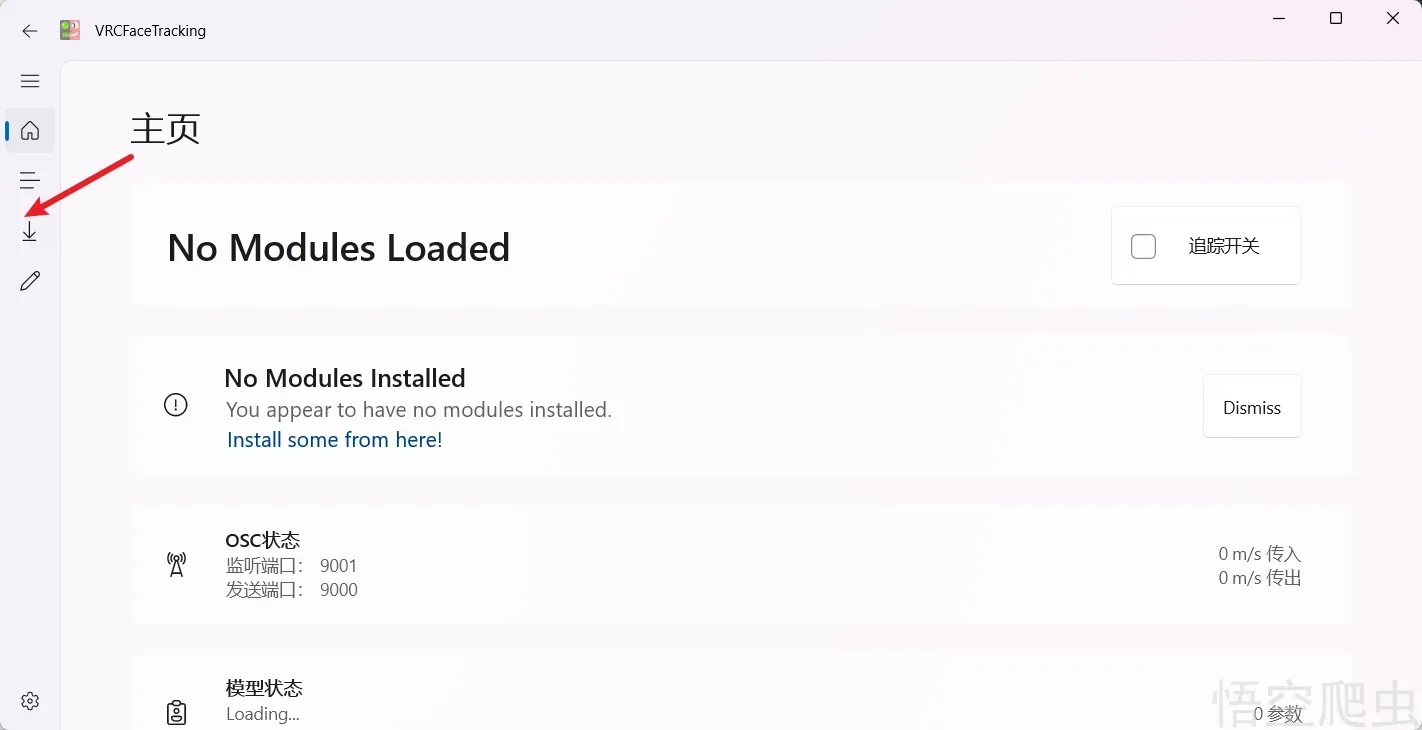Click the 'No Modules Installed' title text
The height and width of the screenshot is (730, 1422).
[x=345, y=378]
